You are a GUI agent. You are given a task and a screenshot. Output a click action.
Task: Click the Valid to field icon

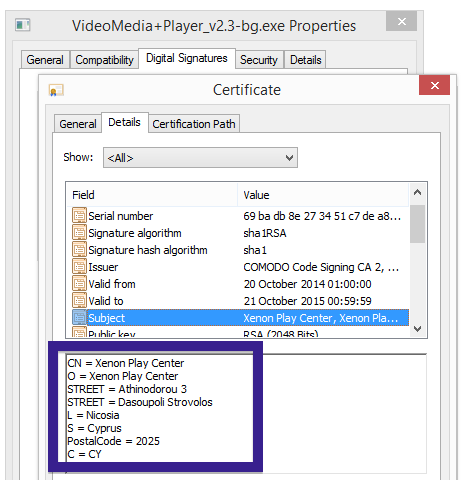pos(79,301)
